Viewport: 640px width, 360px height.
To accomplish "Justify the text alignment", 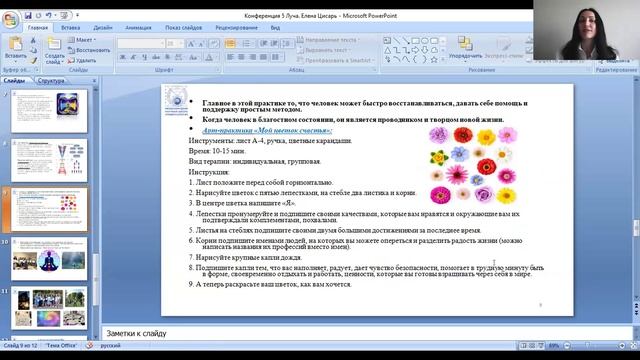I will [263, 58].
